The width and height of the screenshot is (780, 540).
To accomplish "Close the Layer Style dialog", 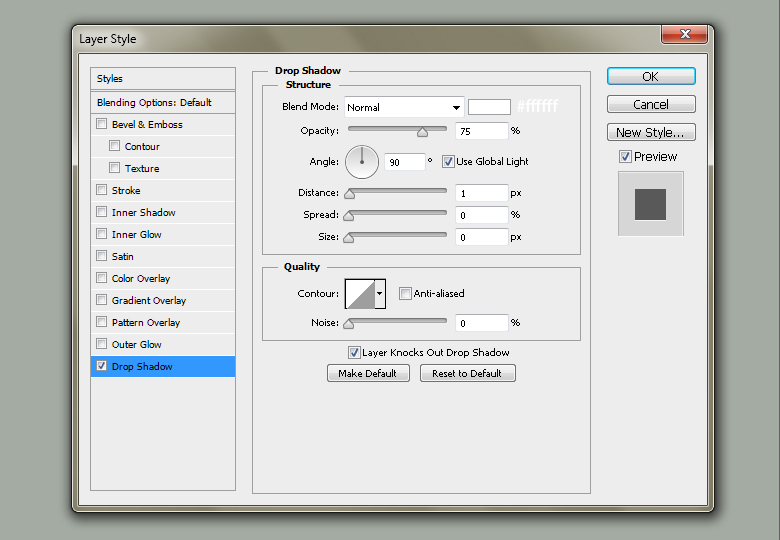I will pyautogui.click(x=685, y=35).
